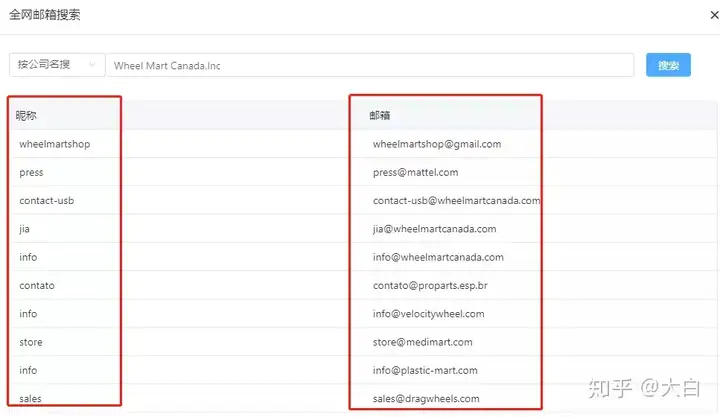Viewport: 720px width, 417px height.
Task: Select nickname contact-usb
Action: coord(47,201)
